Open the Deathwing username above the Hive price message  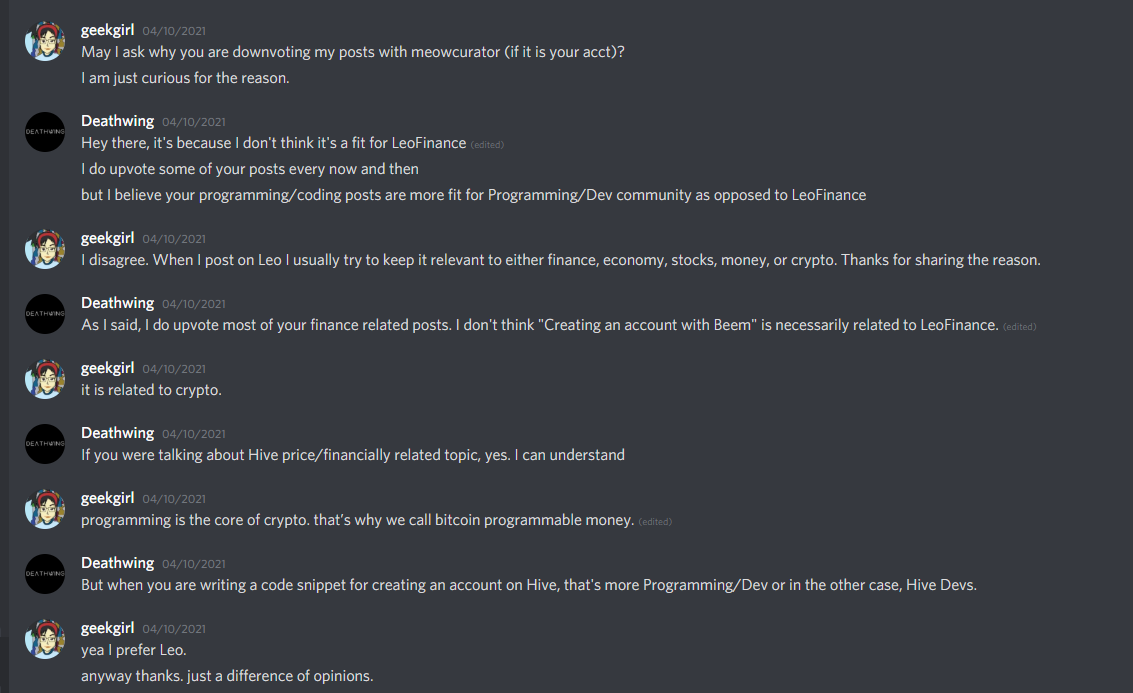coord(117,434)
